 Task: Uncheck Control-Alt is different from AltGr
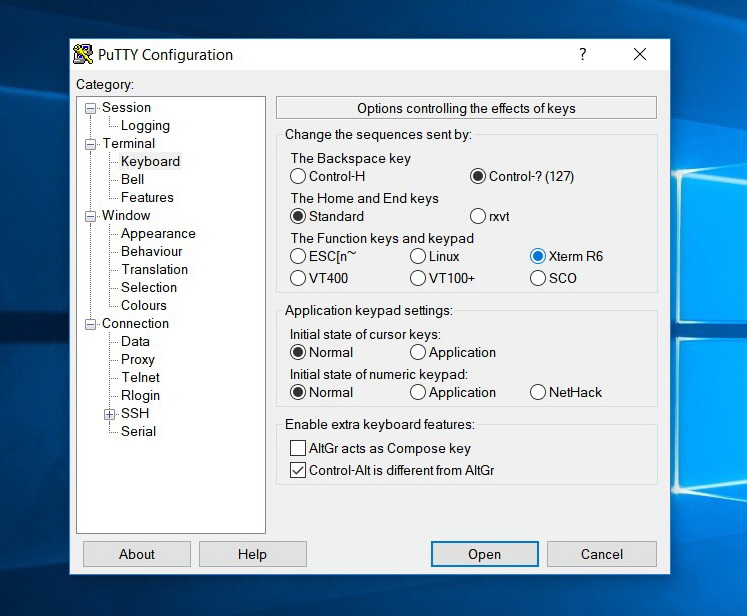(298, 470)
